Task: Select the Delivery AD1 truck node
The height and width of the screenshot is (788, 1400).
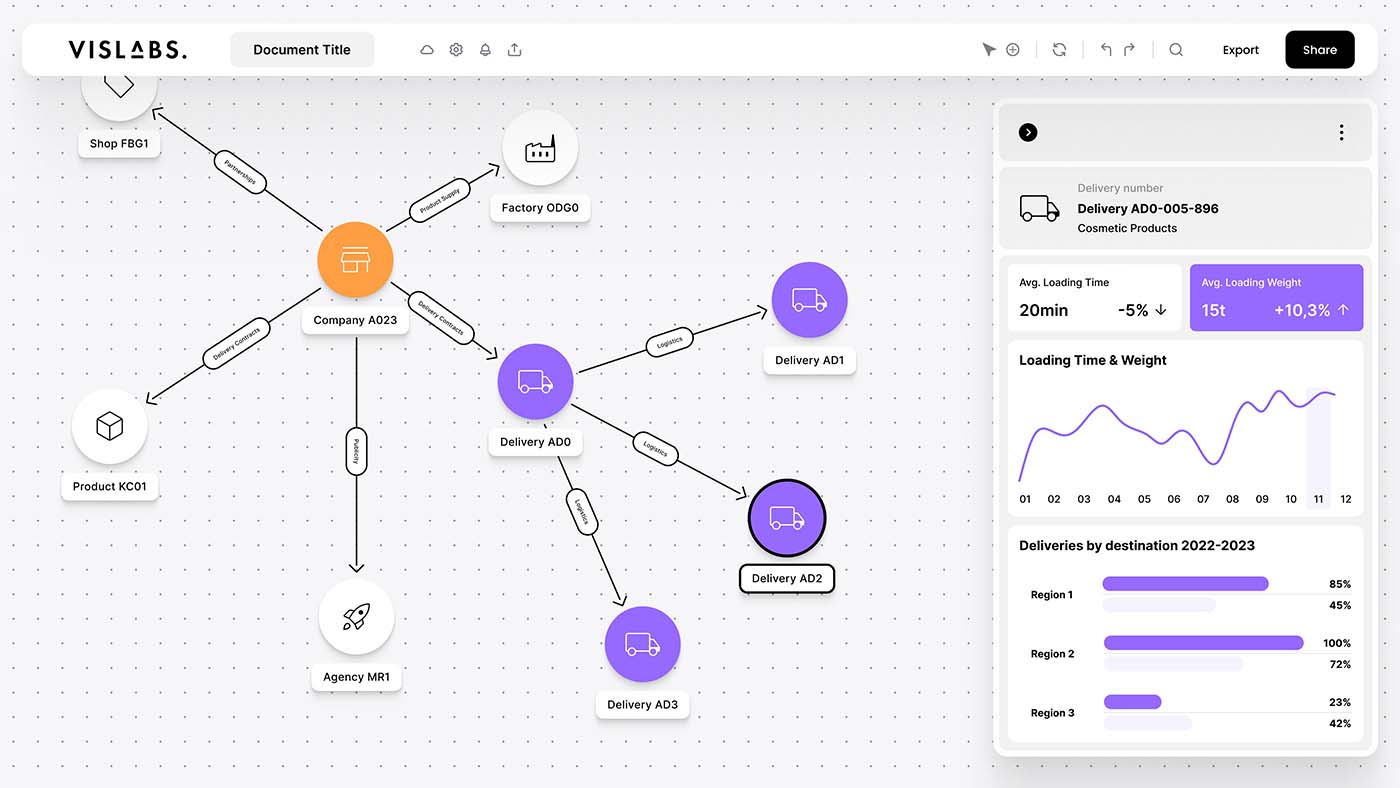Action: pyautogui.click(x=809, y=300)
